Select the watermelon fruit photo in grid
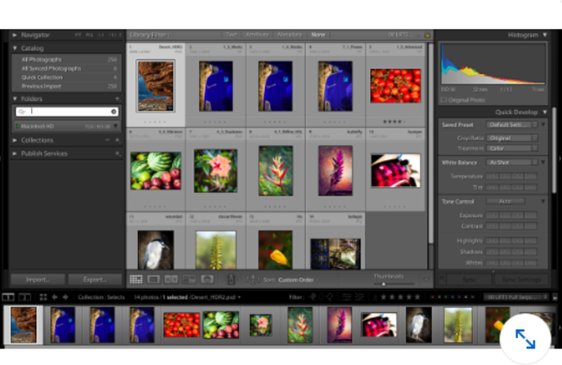 pos(156,171)
